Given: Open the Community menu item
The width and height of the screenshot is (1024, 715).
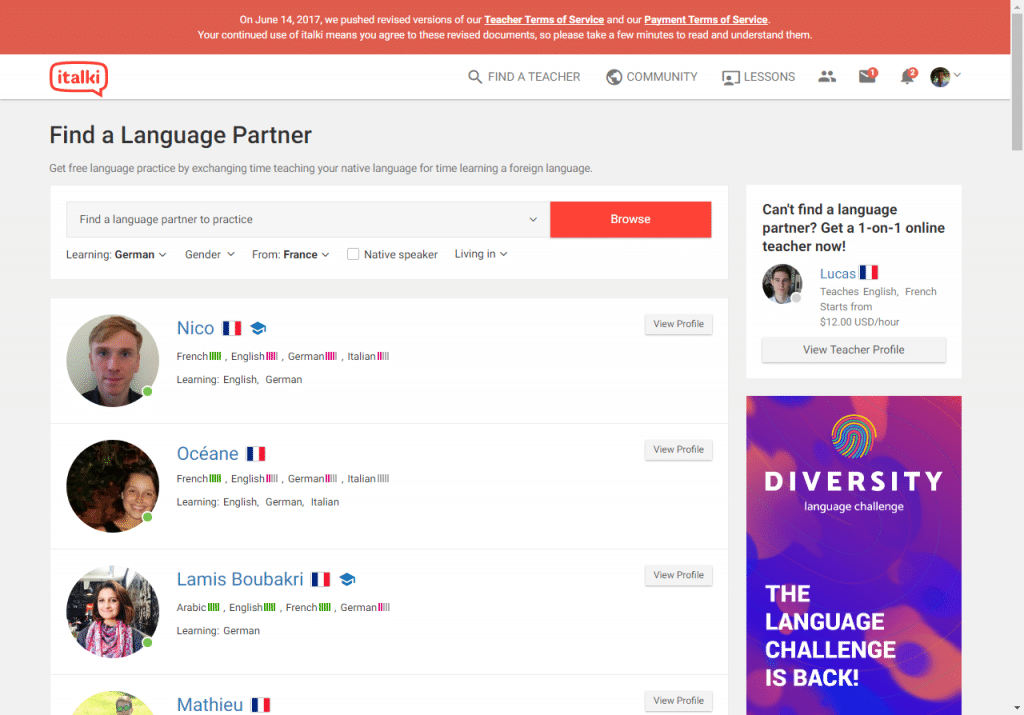Looking at the screenshot, I should tap(652, 77).
